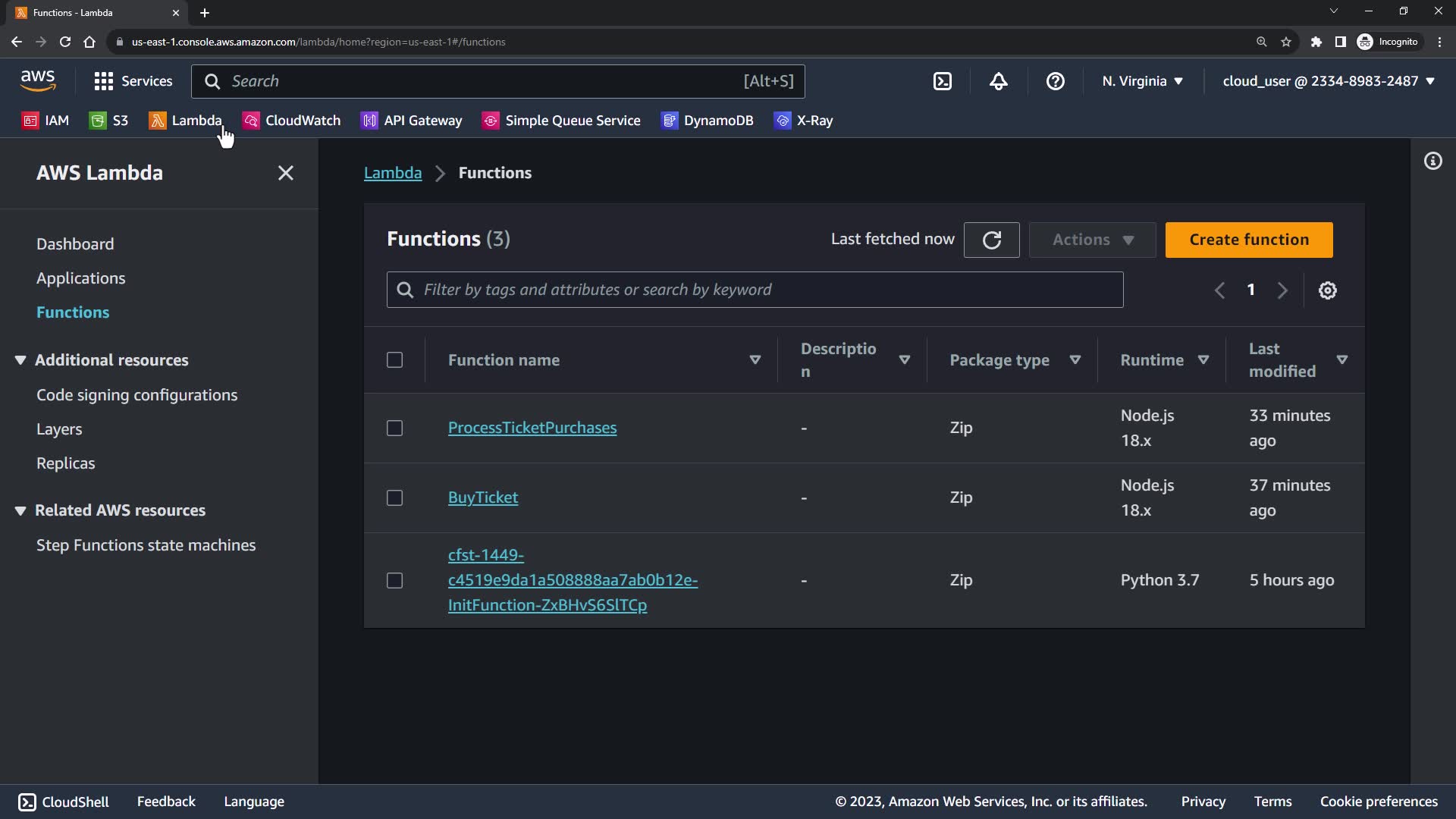The width and height of the screenshot is (1456, 819).
Task: Go to Dashboard in Lambda sidebar
Action: tap(75, 244)
